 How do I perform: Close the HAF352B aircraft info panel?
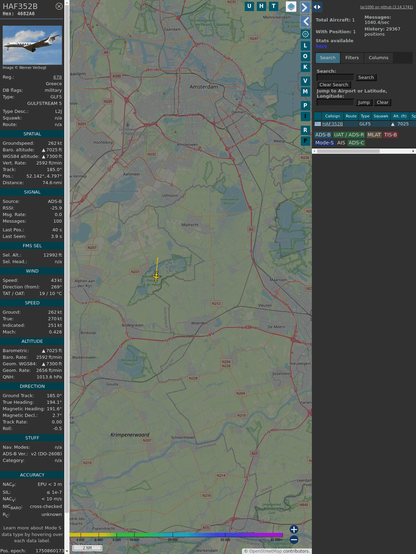tap(59, 6)
